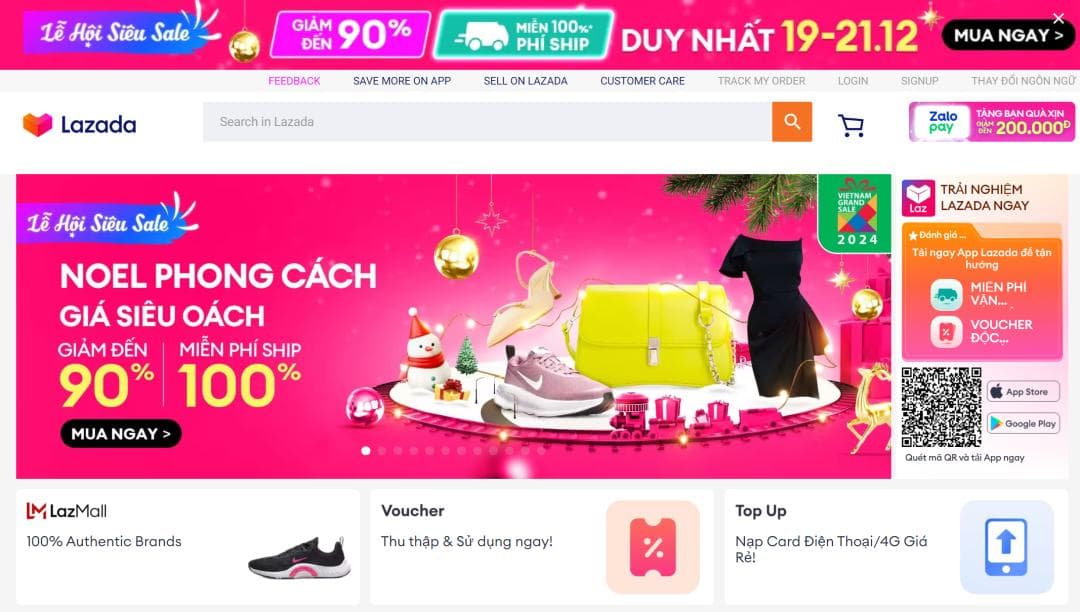The height and width of the screenshot is (612, 1080).
Task: Select the second carousel slide dot
Action: pyautogui.click(x=382, y=451)
